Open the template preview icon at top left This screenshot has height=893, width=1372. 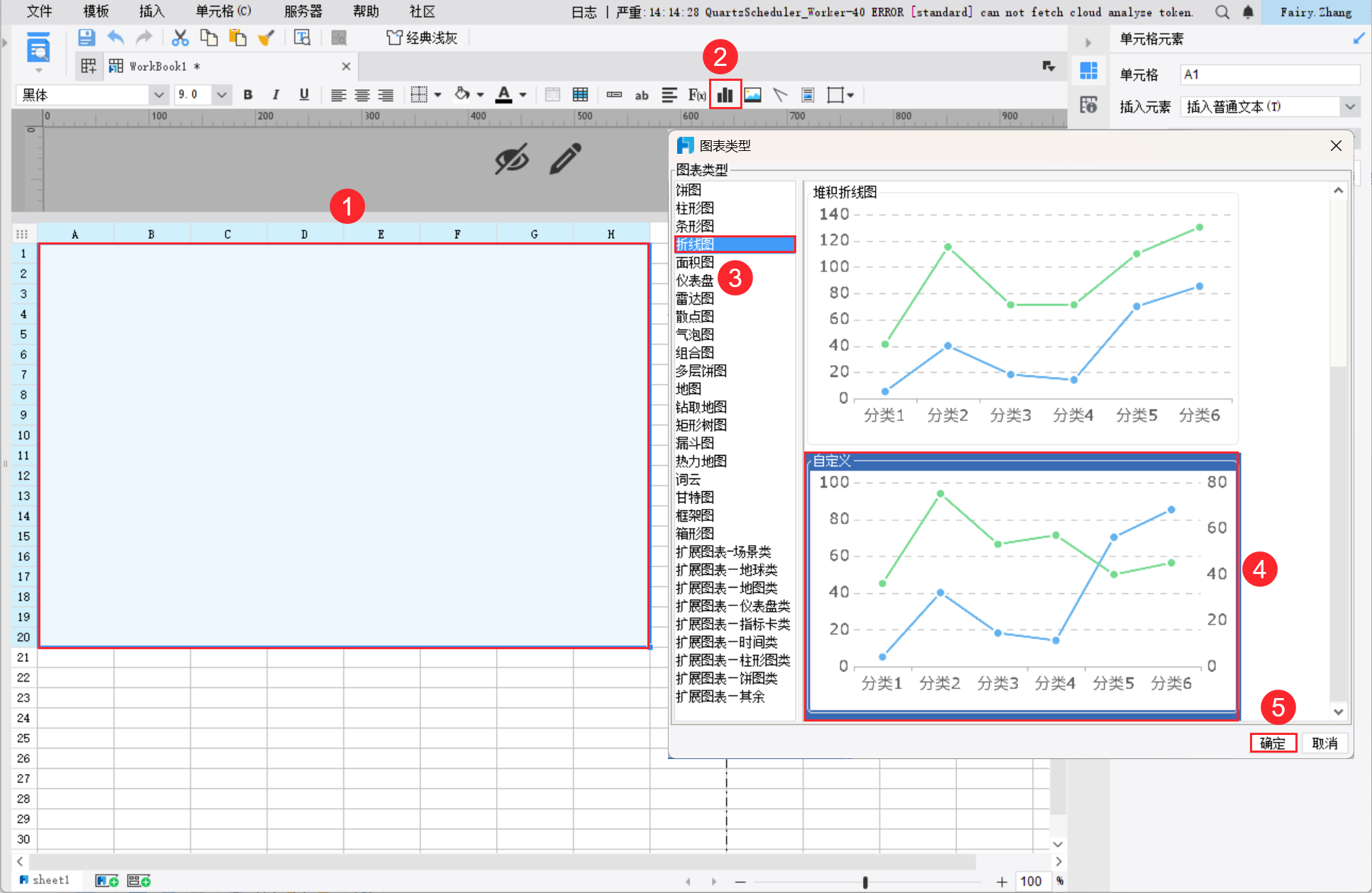38,49
